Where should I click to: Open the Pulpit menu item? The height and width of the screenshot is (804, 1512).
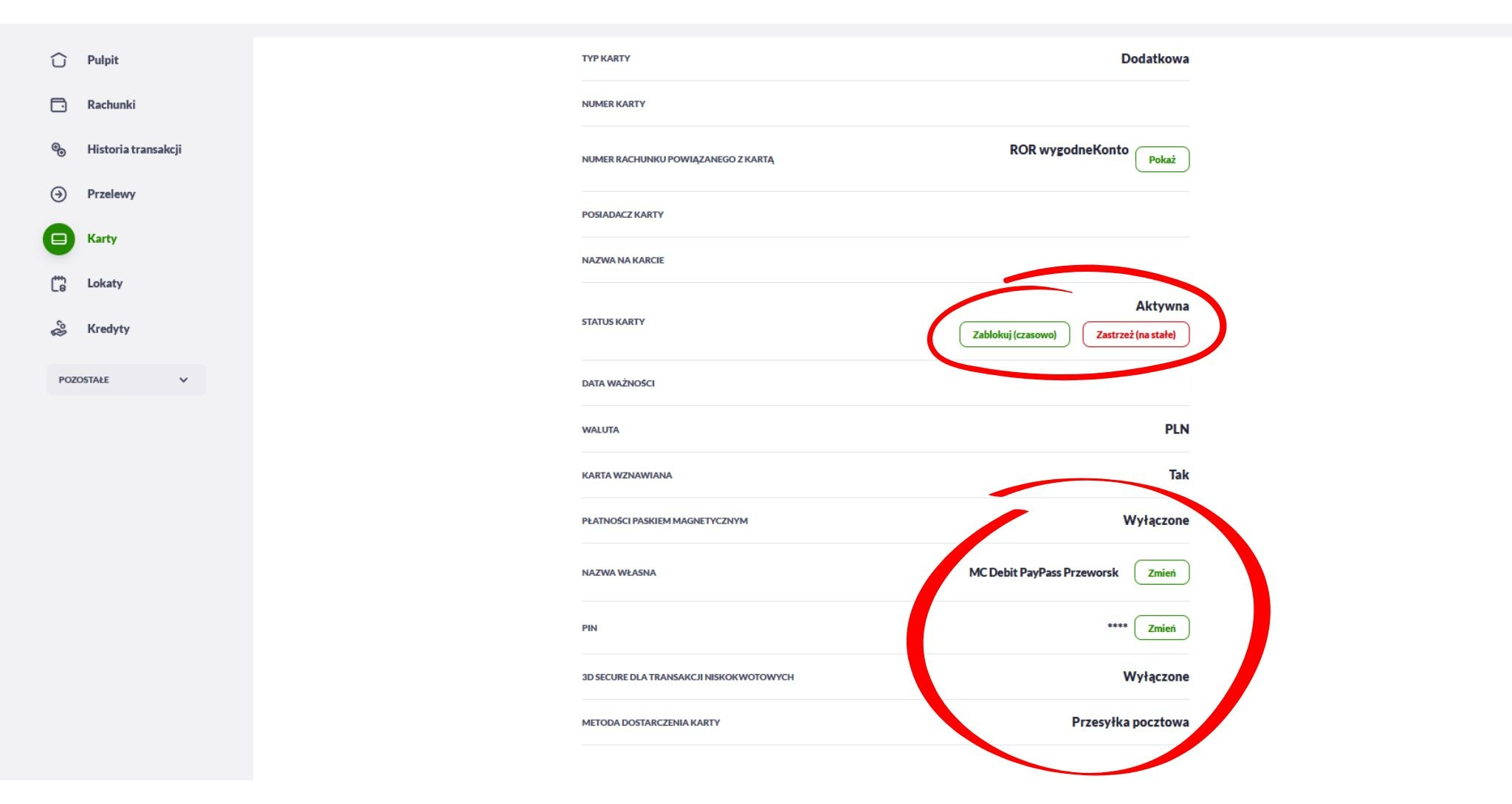pyautogui.click(x=103, y=60)
